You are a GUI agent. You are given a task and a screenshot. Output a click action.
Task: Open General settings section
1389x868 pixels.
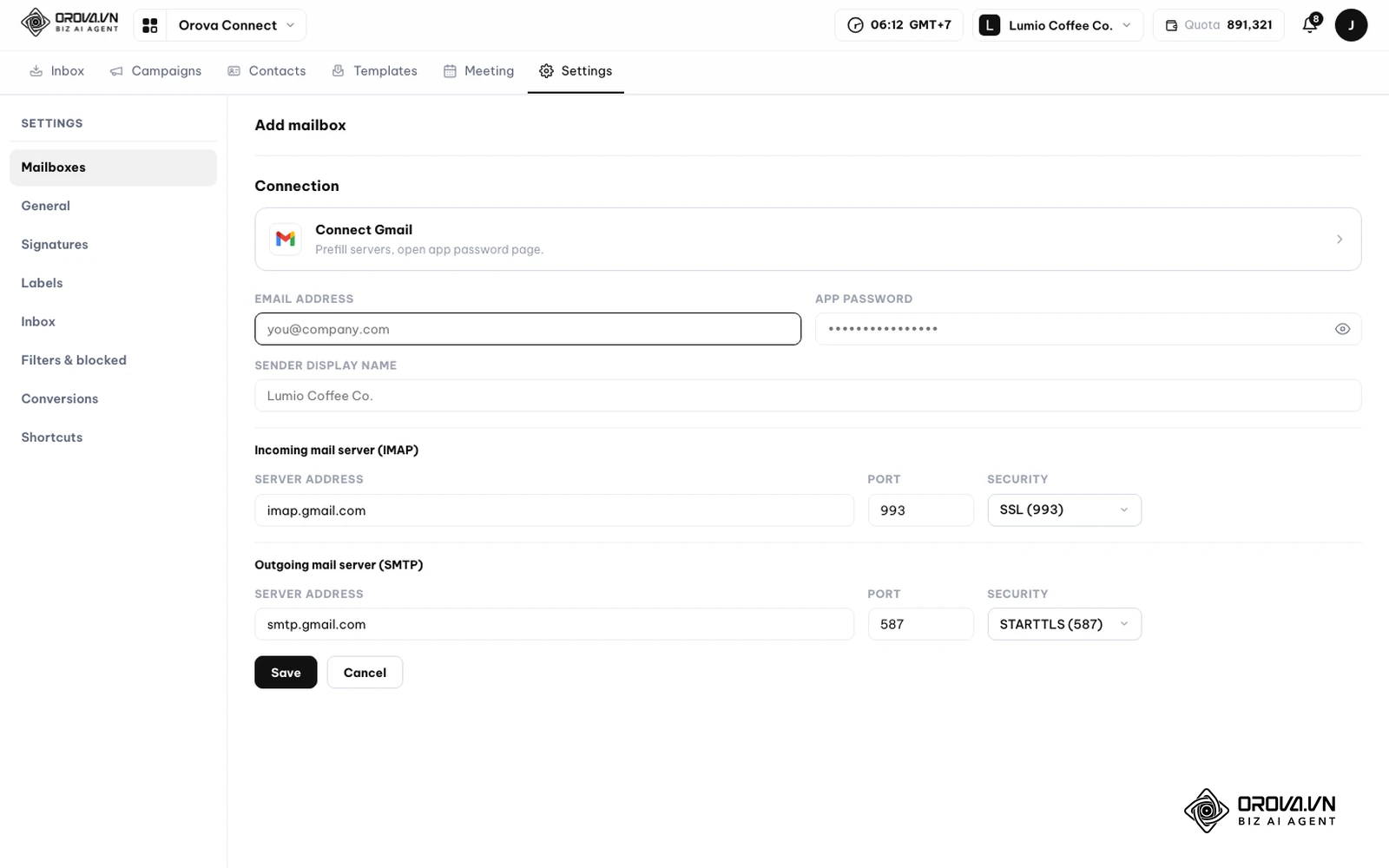point(113,206)
